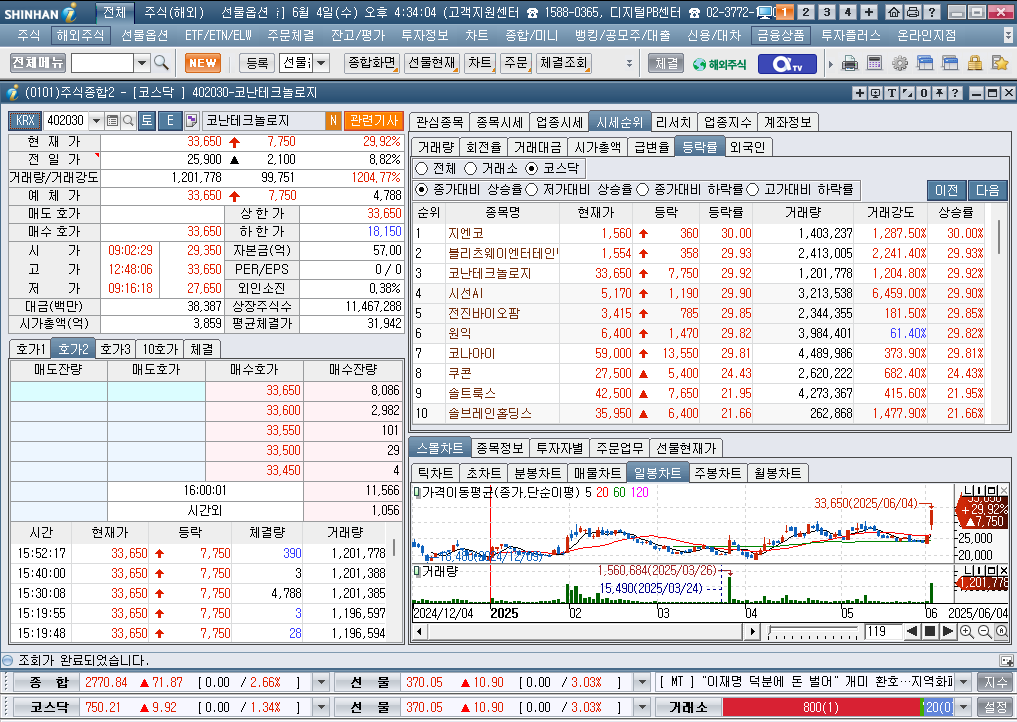
Task: Click the 관련기사 button
Action: click(x=374, y=121)
